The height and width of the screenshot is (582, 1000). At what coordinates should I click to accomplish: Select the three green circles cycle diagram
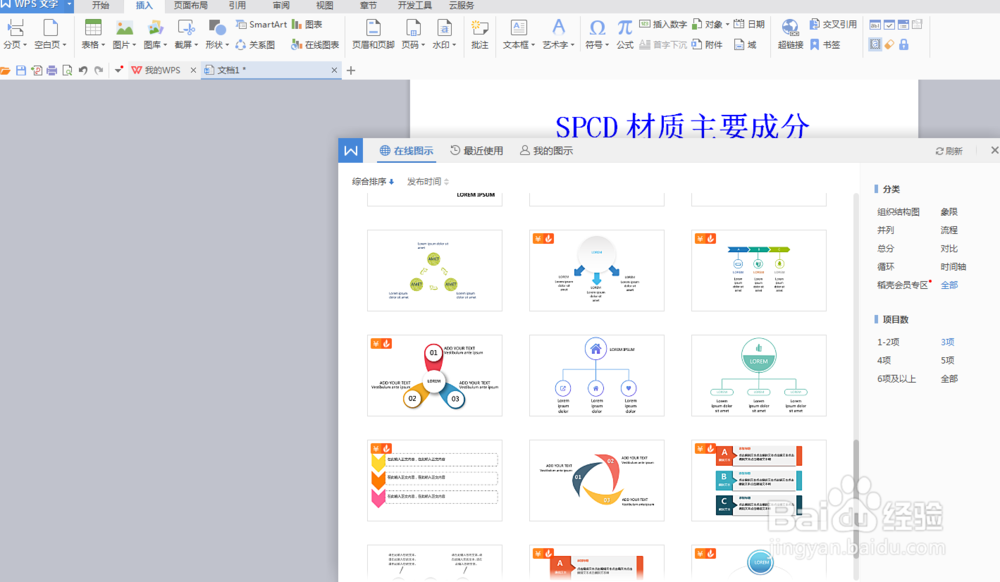(x=434, y=271)
